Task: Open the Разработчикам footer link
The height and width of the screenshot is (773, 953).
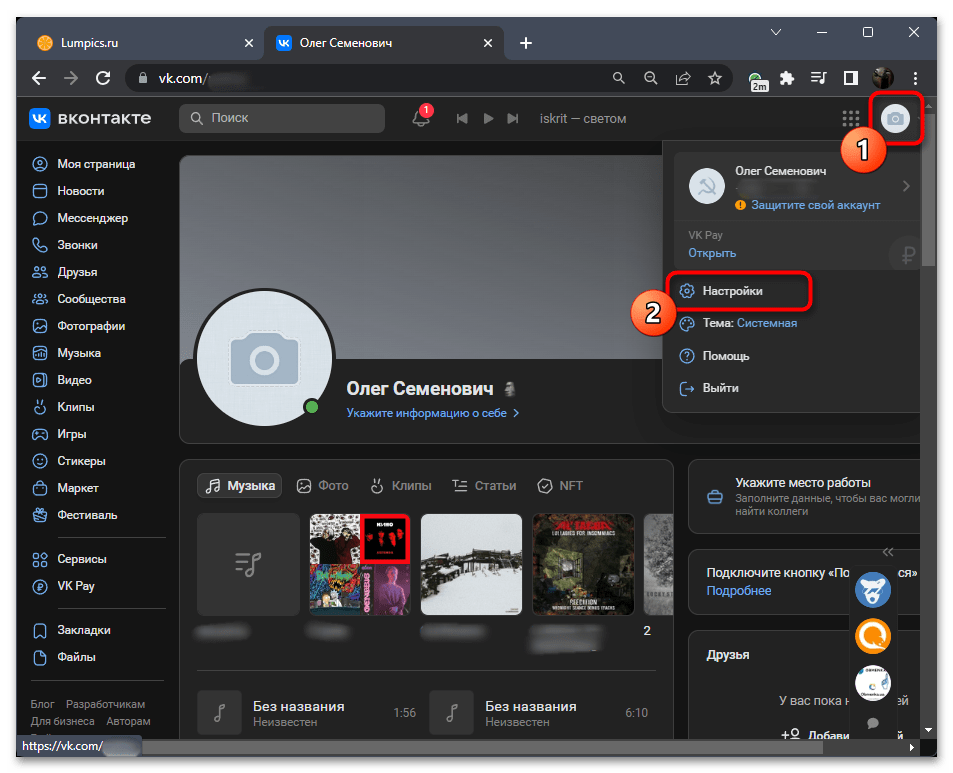Action: pos(105,704)
